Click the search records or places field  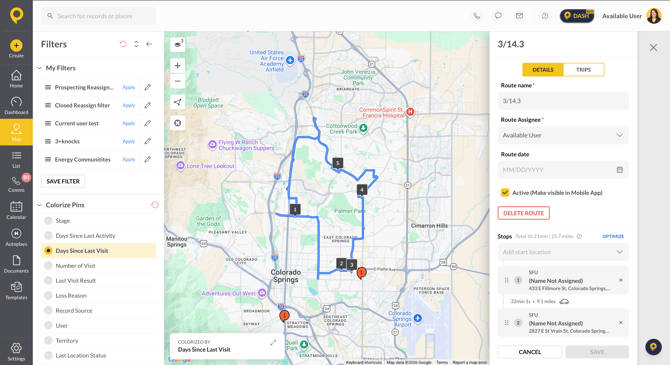pos(99,16)
